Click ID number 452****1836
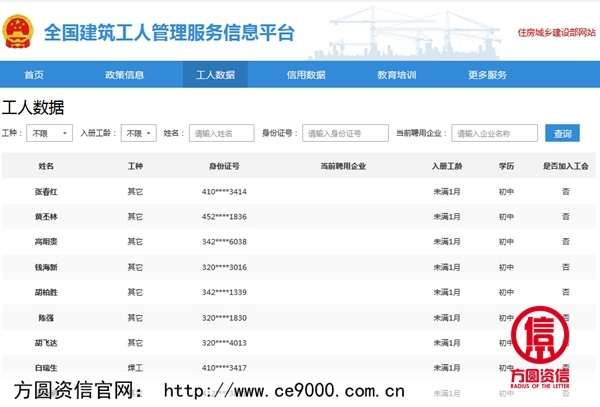This screenshot has height=407, width=600. 224,217
